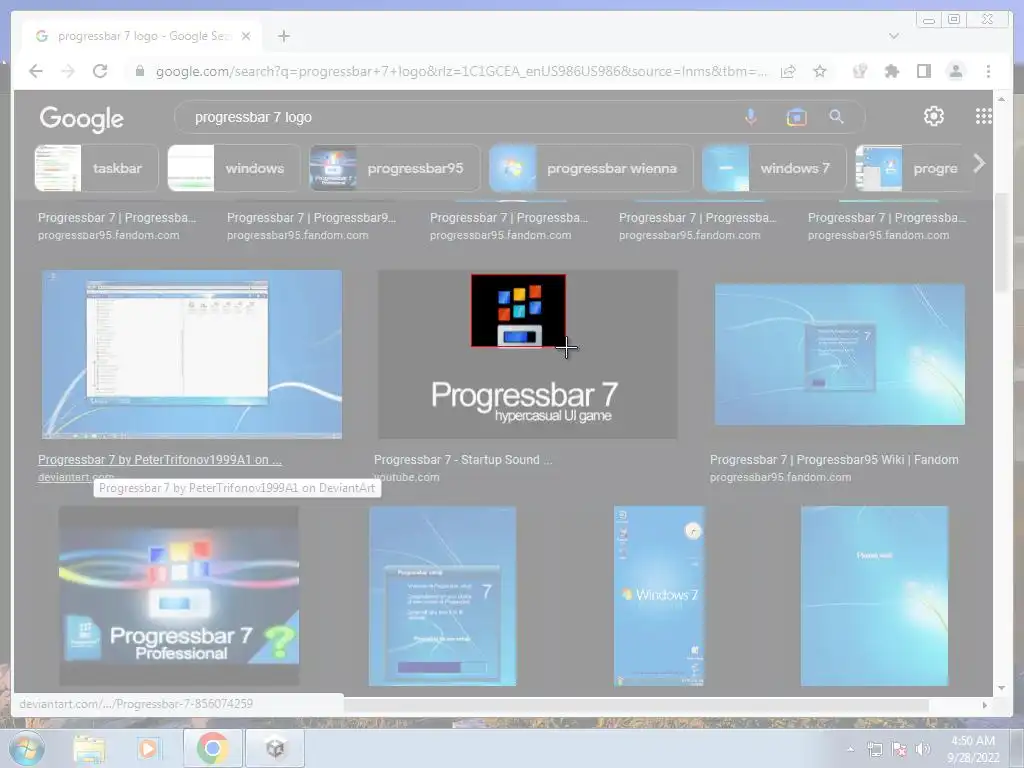Open the Progressbar 7 hypercasual UI game image
This screenshot has height=768, width=1024.
click(528, 354)
